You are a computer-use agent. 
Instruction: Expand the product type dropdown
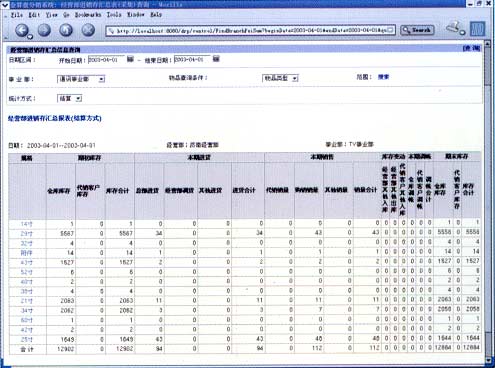(x=280, y=78)
